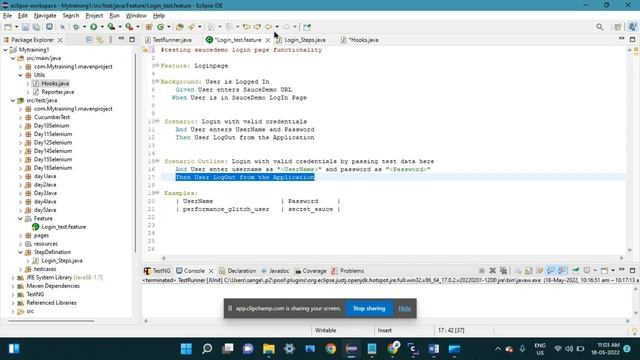
Task: Select Login_test.feature in Package Explorer
Action: coord(59,227)
